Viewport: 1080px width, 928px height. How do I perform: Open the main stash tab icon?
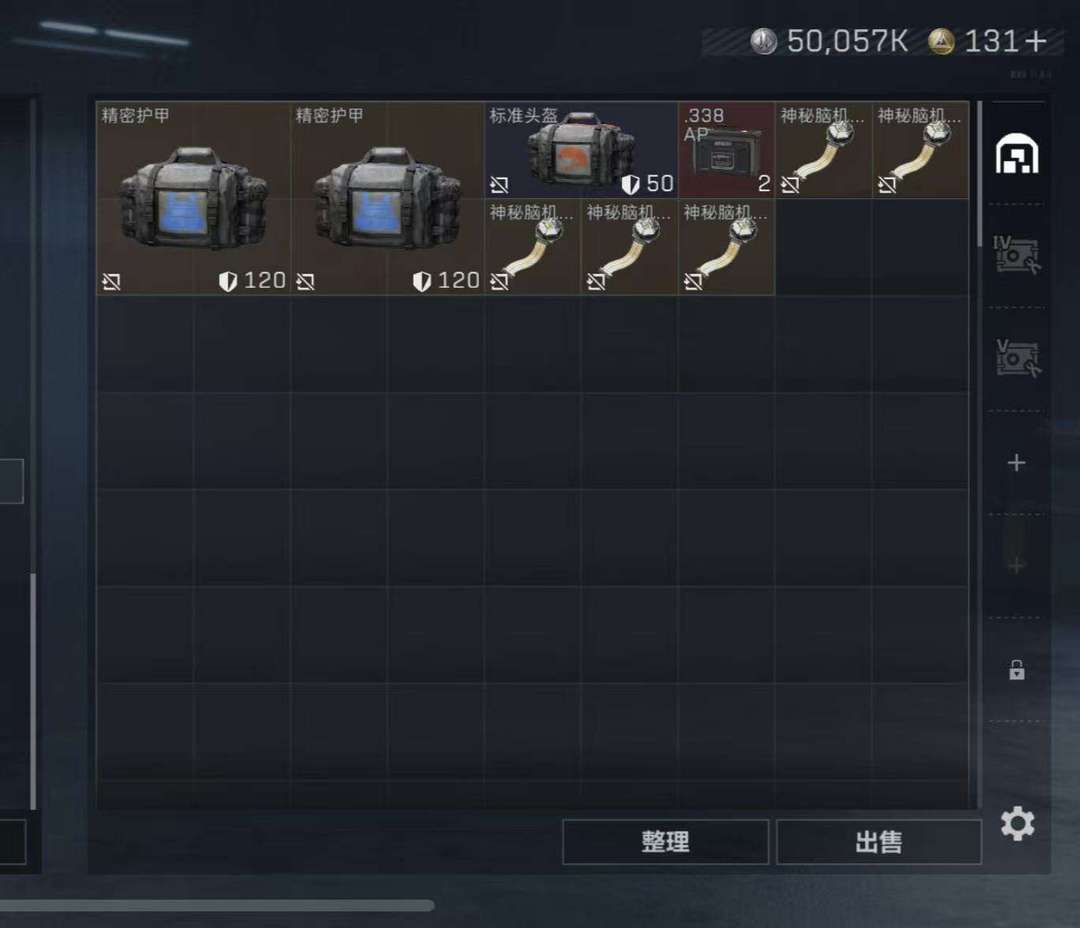pos(1017,153)
